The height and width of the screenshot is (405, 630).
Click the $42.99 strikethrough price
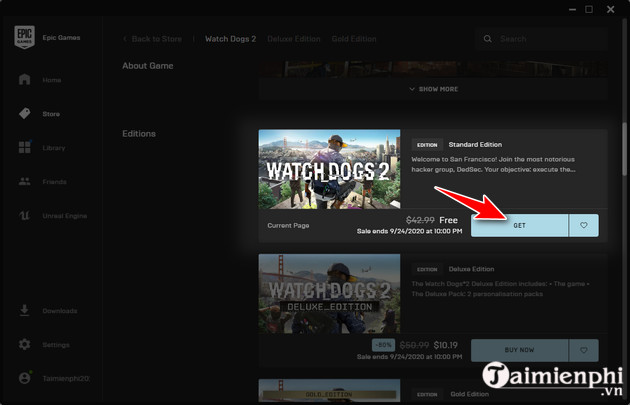[x=420, y=220]
